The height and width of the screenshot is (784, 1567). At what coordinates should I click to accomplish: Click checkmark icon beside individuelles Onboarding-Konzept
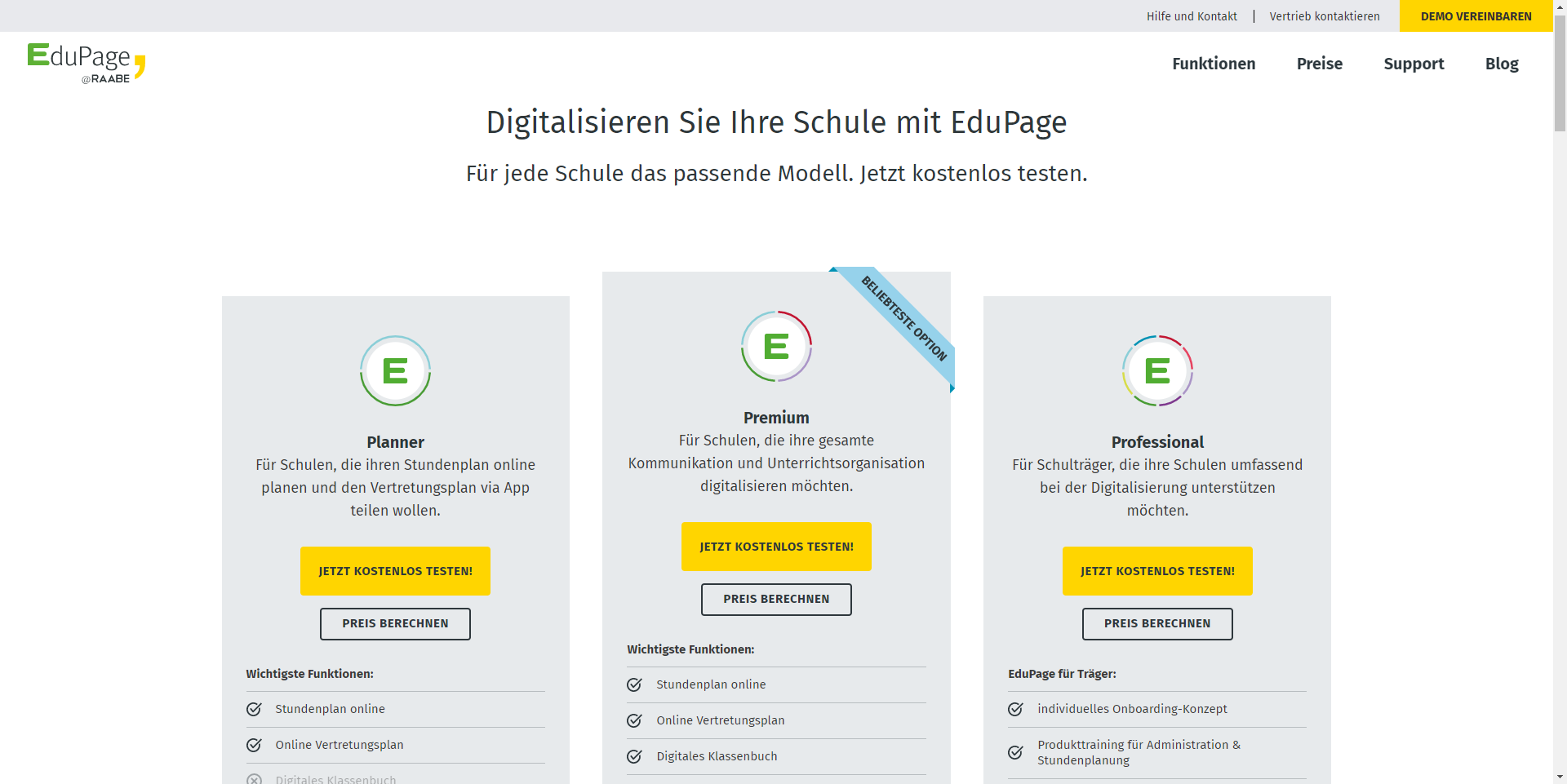point(1015,709)
